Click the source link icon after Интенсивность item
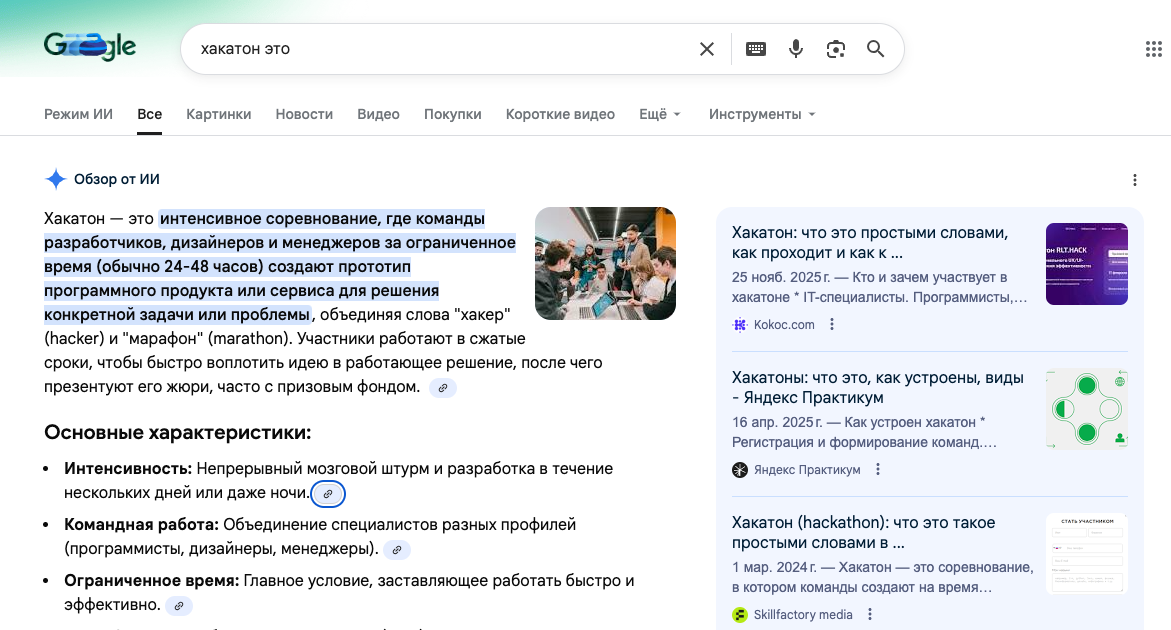 click(328, 494)
